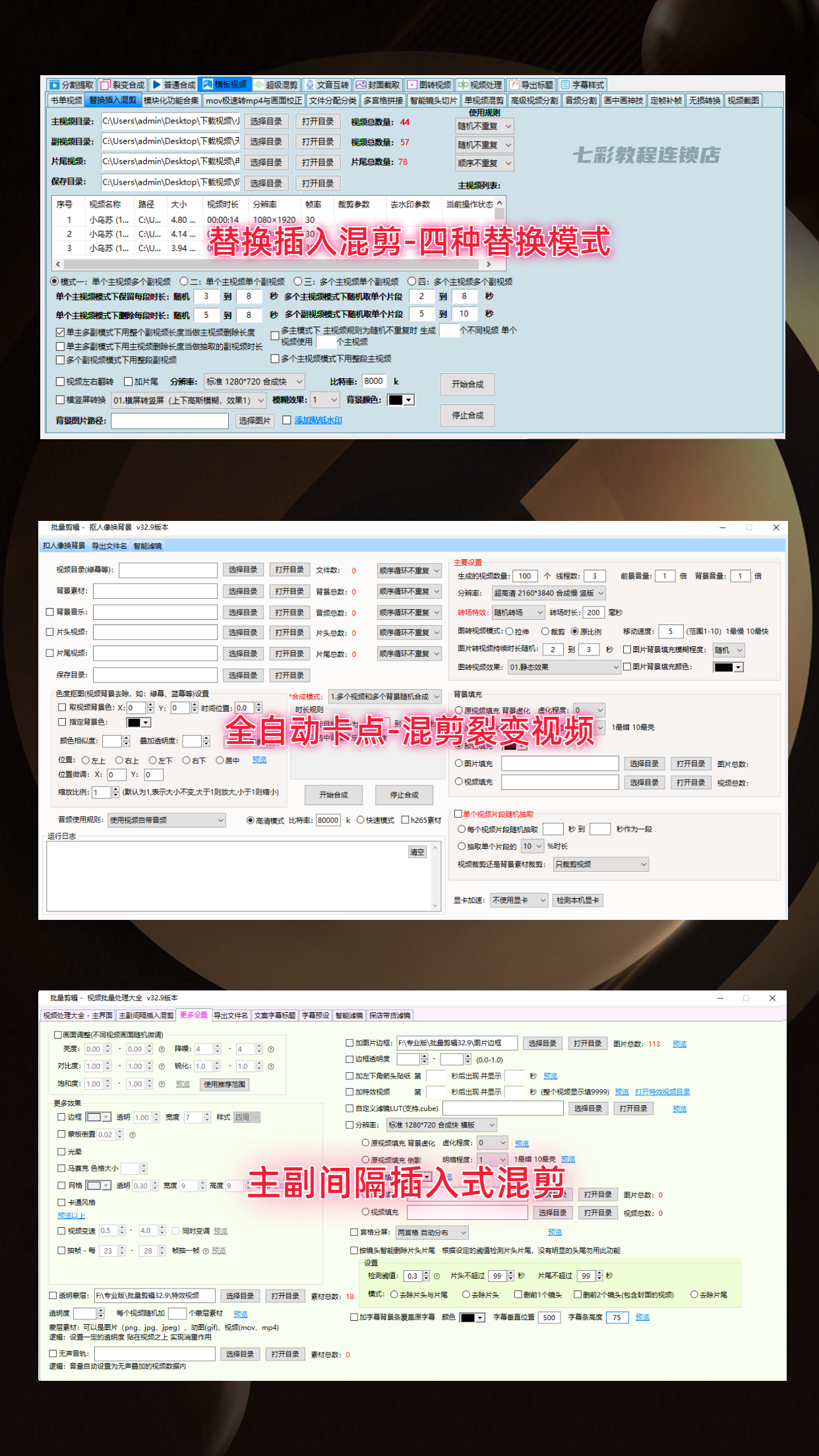Click the 背景图片路径 input field
Viewport: 819px width, 1456px height.
(x=169, y=421)
